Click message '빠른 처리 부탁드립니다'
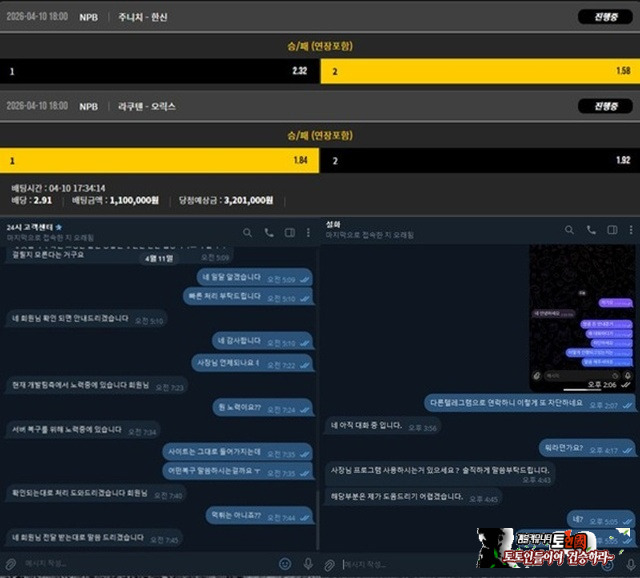The width and height of the screenshot is (640, 578). pyautogui.click(x=247, y=297)
